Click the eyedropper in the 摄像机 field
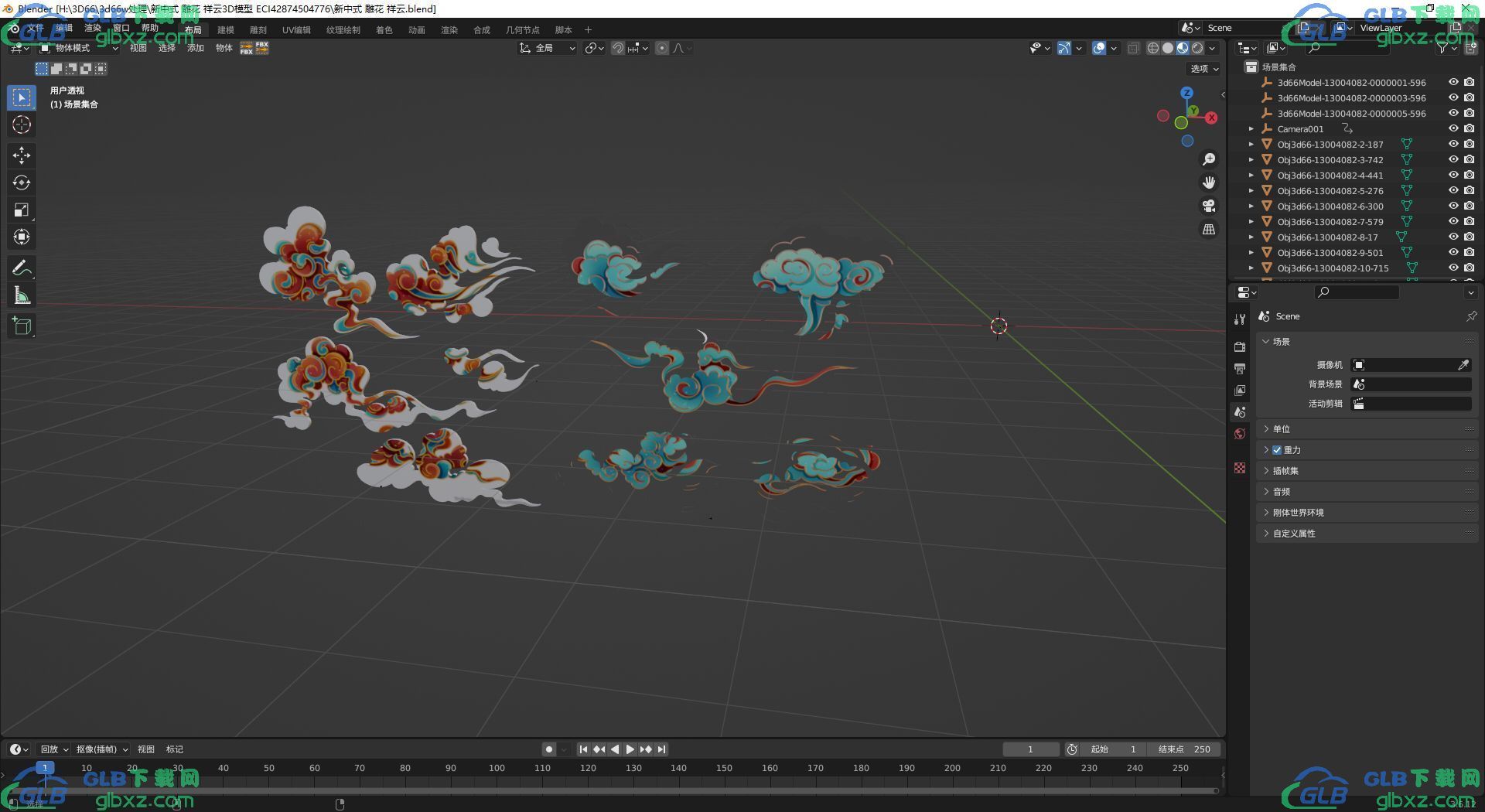The image size is (1485, 812). click(1463, 365)
